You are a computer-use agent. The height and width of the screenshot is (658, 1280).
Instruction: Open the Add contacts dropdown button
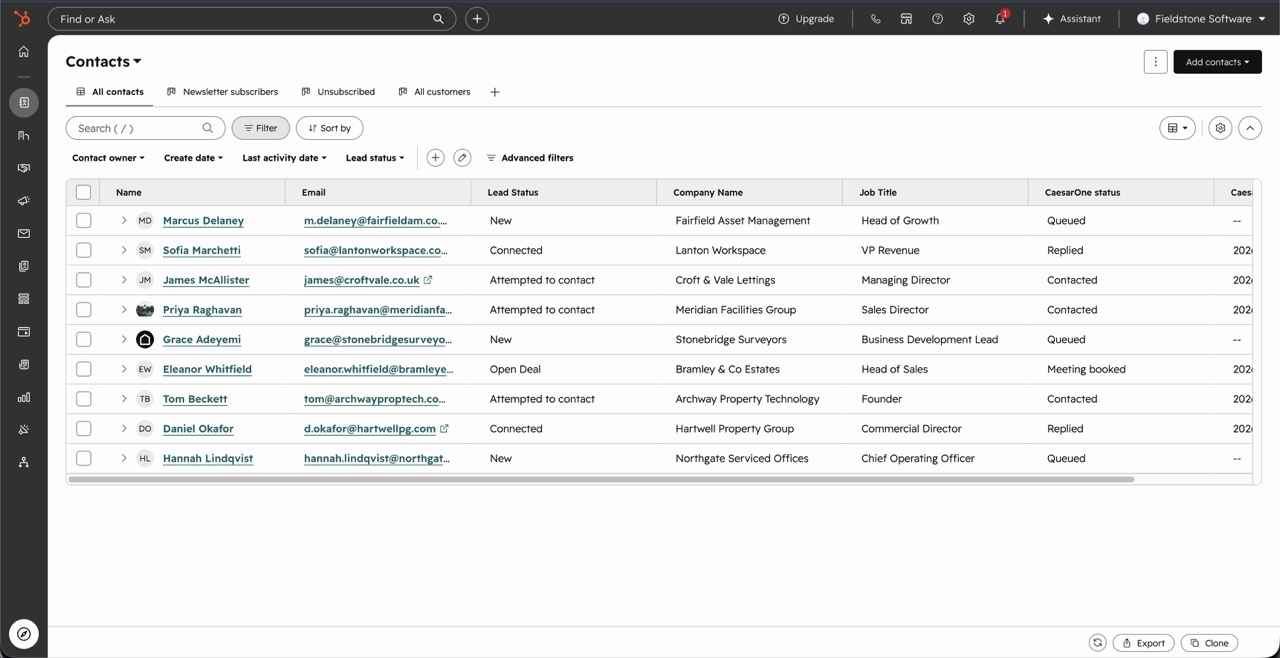[x=1217, y=62]
